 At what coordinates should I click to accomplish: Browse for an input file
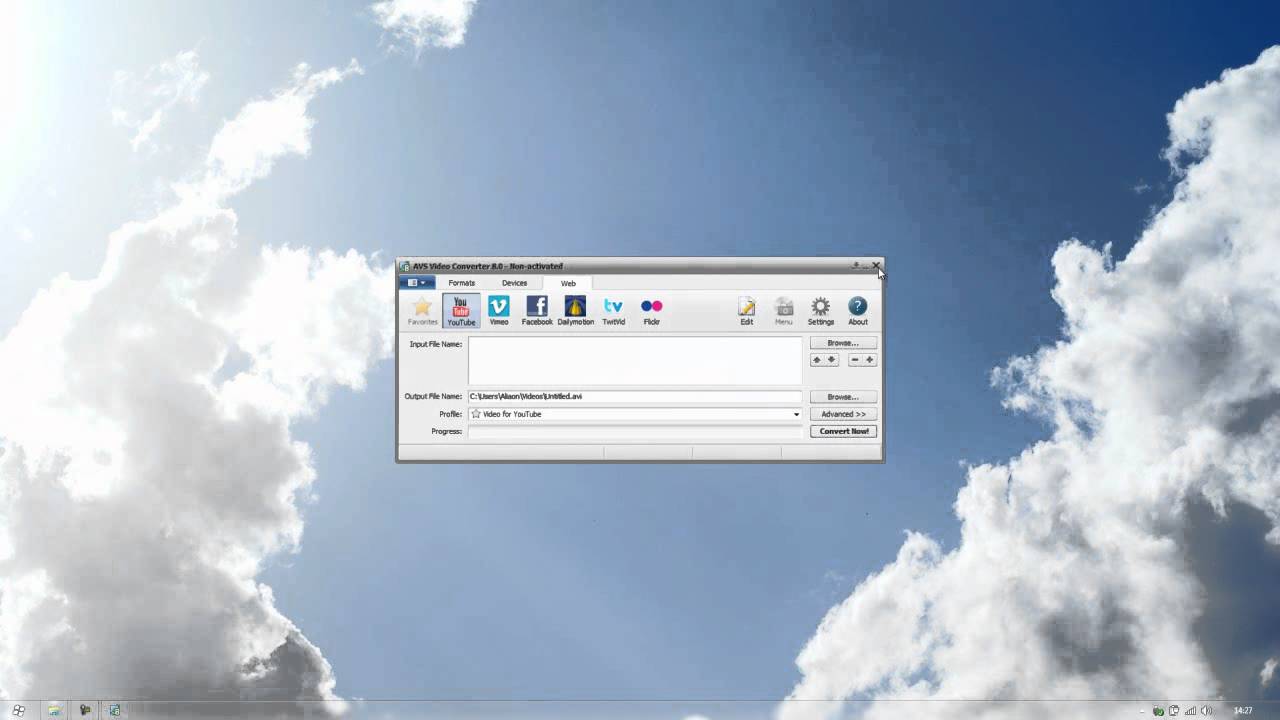click(843, 343)
